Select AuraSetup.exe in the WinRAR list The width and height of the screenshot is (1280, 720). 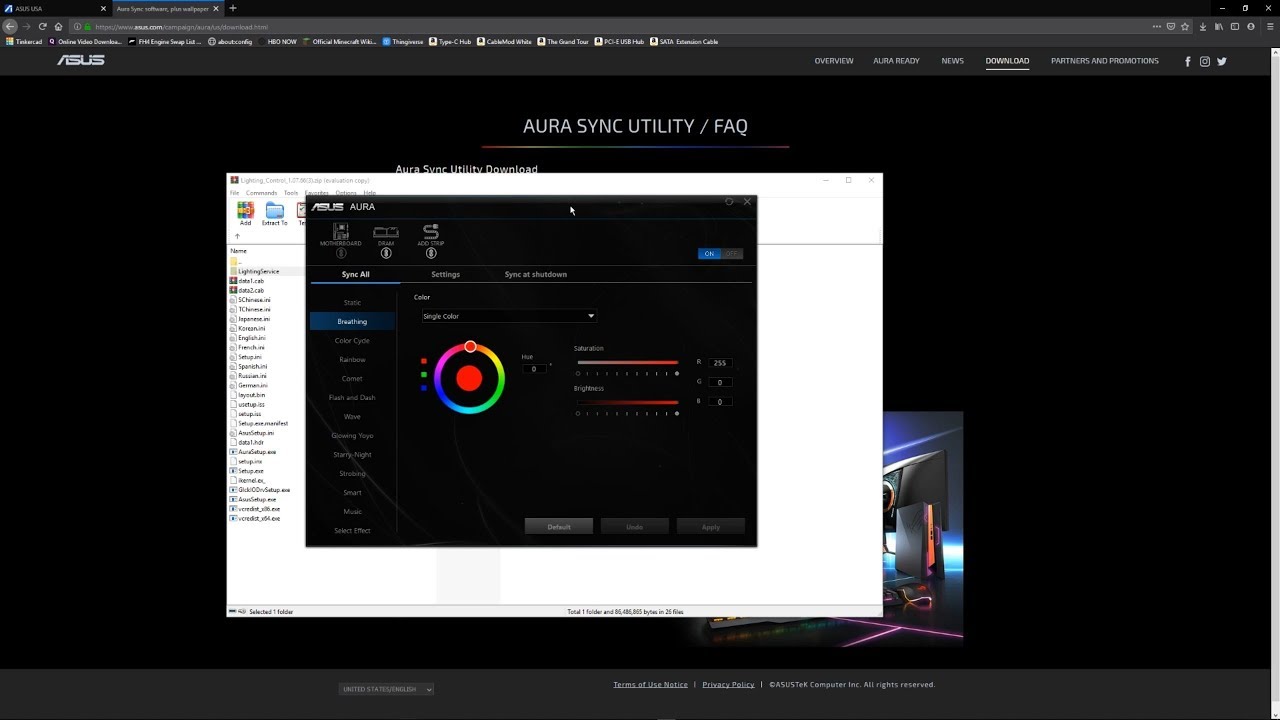coord(253,452)
